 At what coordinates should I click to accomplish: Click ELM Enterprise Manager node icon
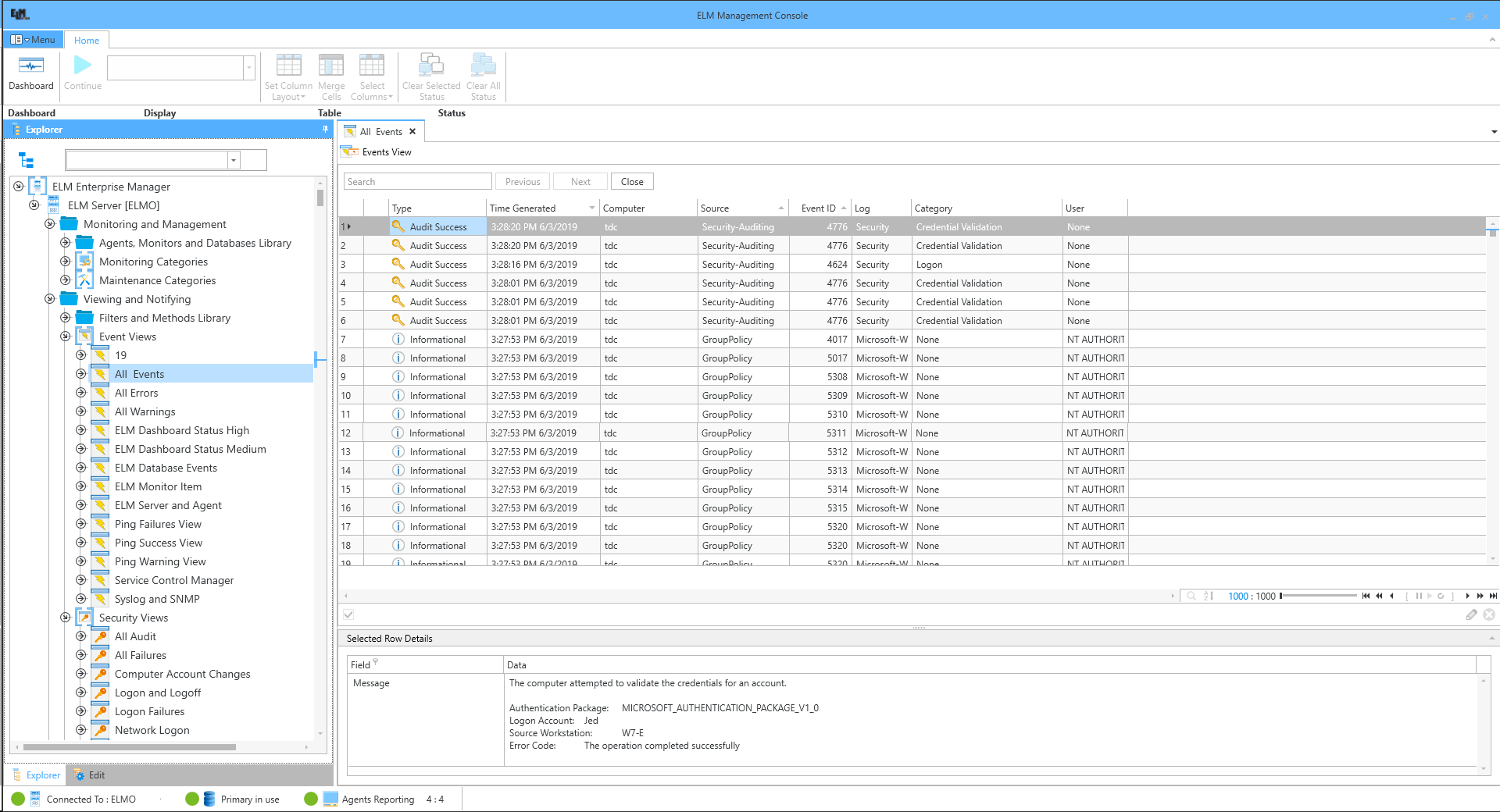click(37, 187)
